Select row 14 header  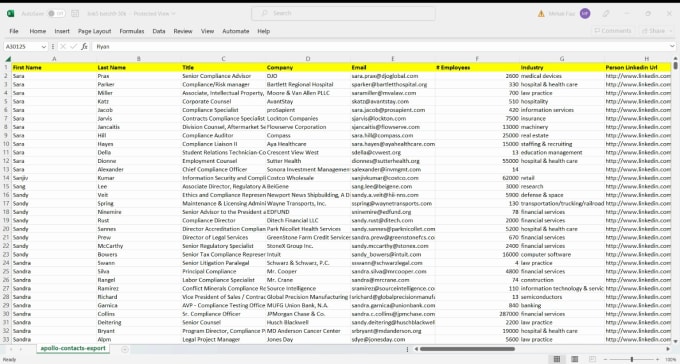tap(6, 178)
